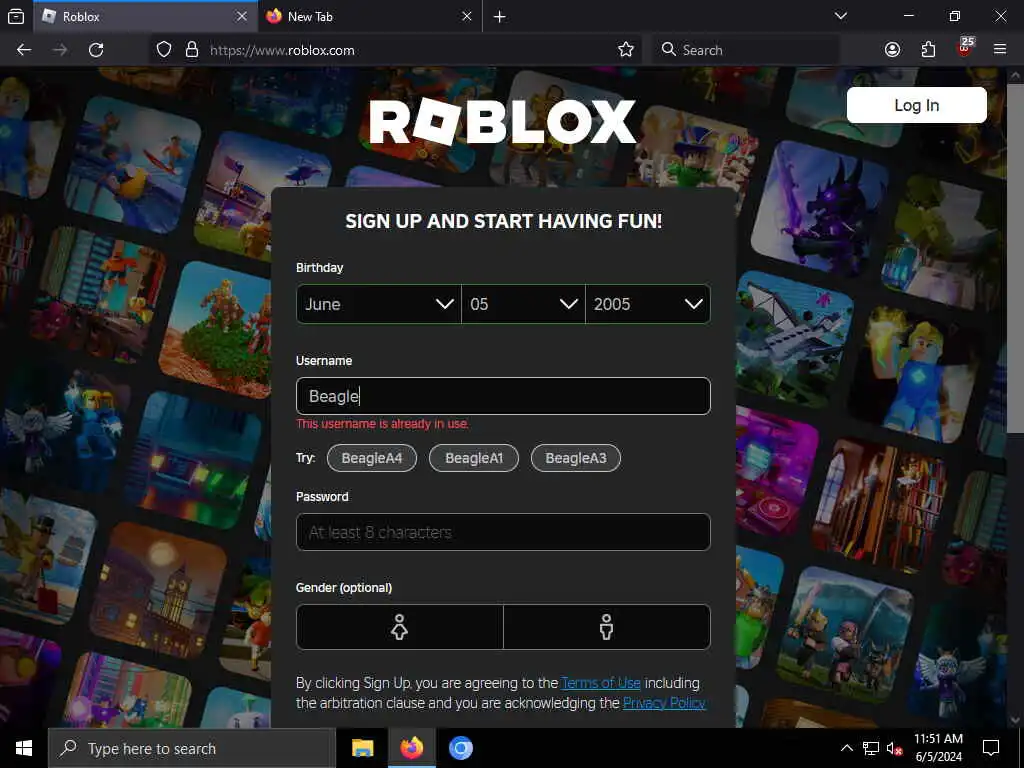
Task: Open a new tab with plus button
Action: pos(500,16)
